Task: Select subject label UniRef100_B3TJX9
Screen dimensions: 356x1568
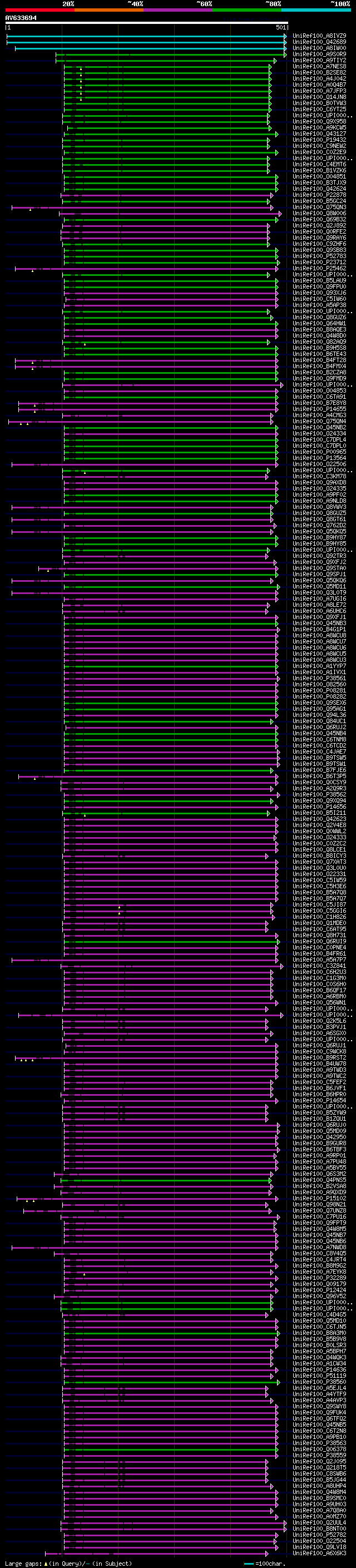Action: click(319, 182)
